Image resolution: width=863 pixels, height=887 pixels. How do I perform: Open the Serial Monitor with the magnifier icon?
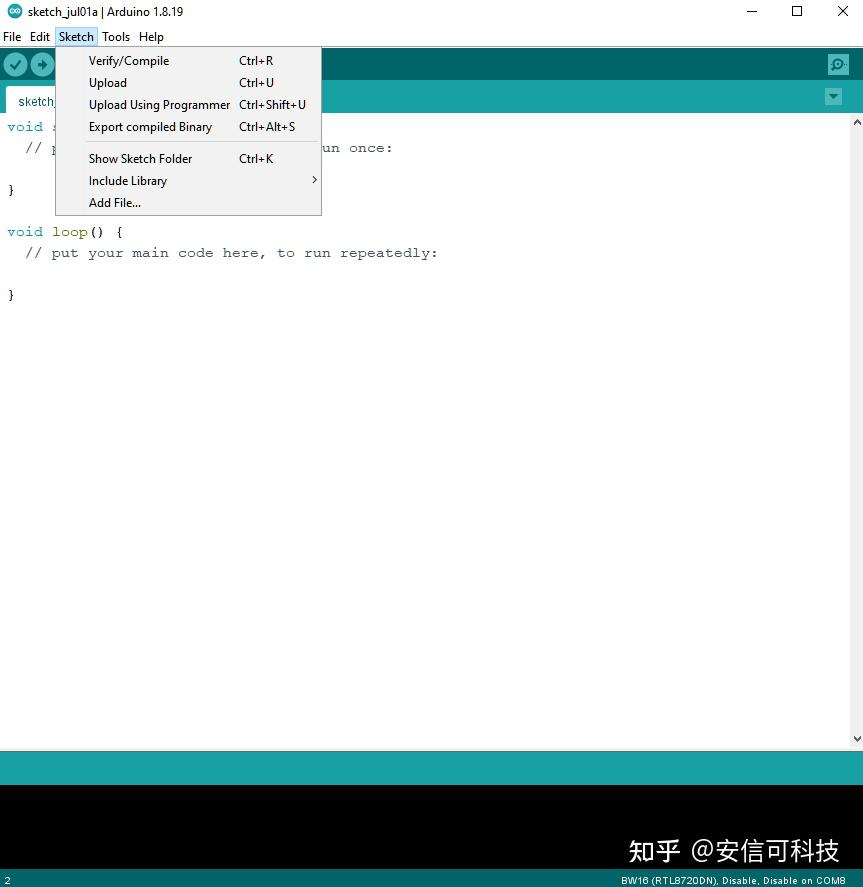tap(838, 64)
